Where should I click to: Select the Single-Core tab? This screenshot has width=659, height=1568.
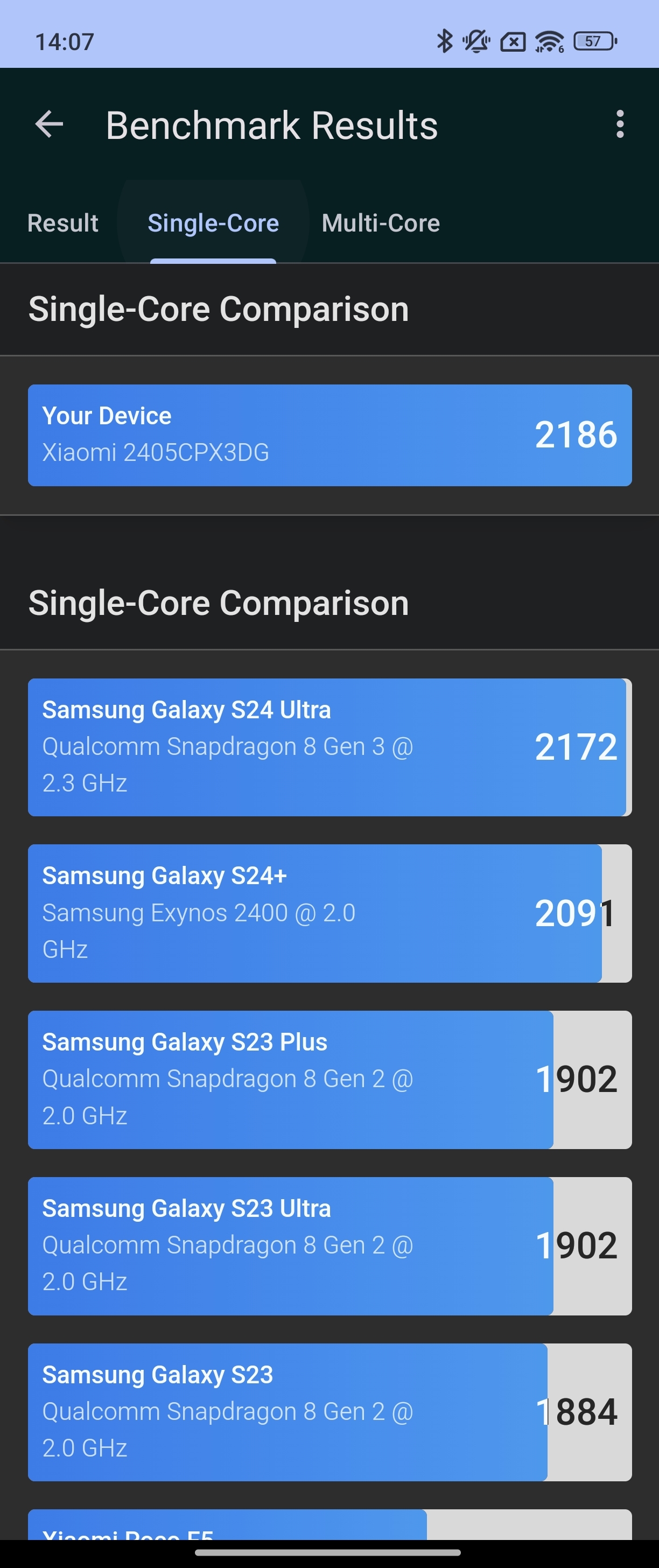[x=214, y=223]
